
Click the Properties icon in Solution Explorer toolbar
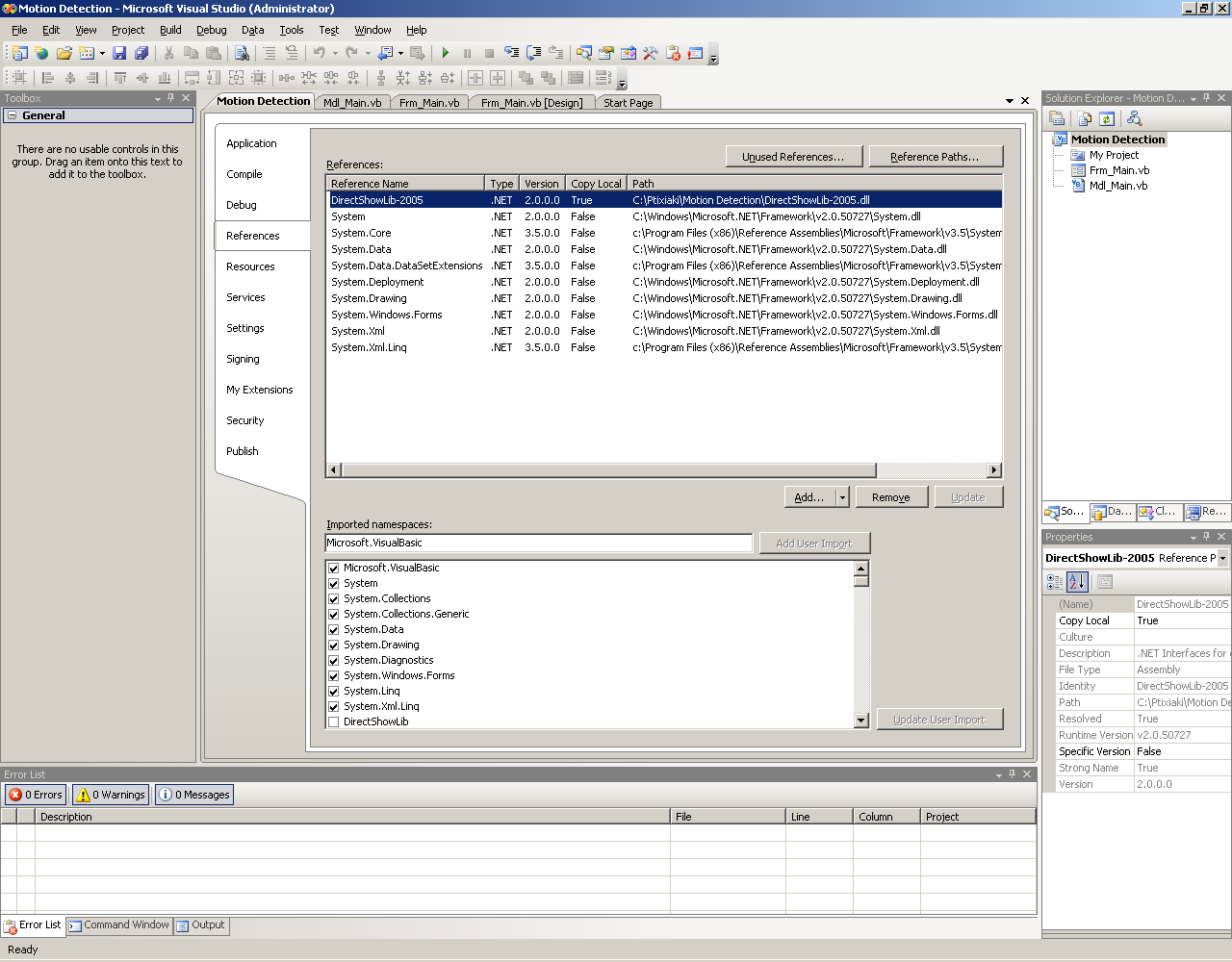[x=1057, y=118]
